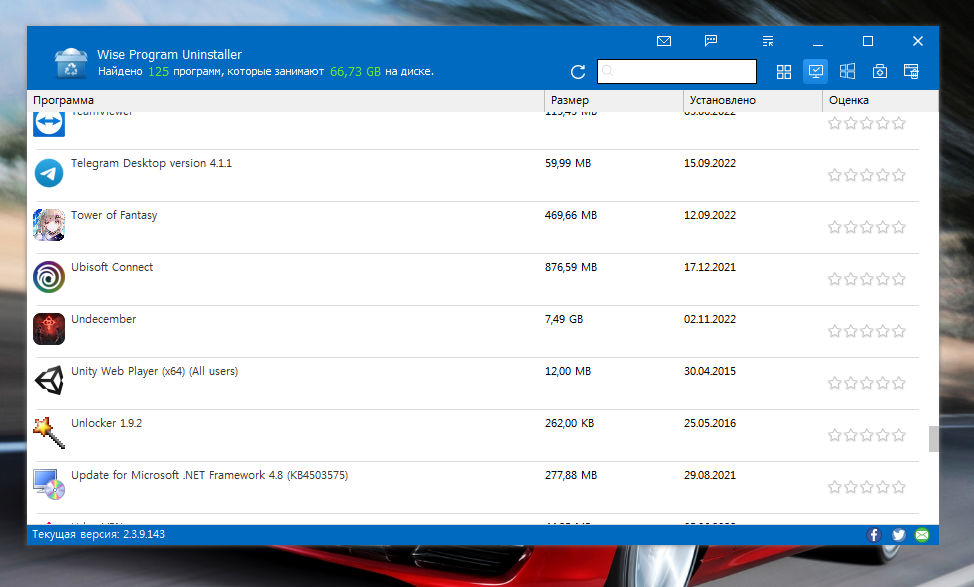974x587 pixels.
Task: Click the install date 30.04.2015
Action: click(x=710, y=371)
